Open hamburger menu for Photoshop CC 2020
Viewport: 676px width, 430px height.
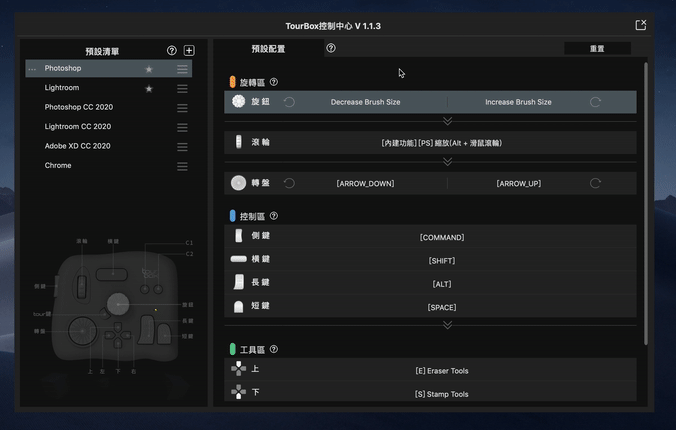click(182, 108)
